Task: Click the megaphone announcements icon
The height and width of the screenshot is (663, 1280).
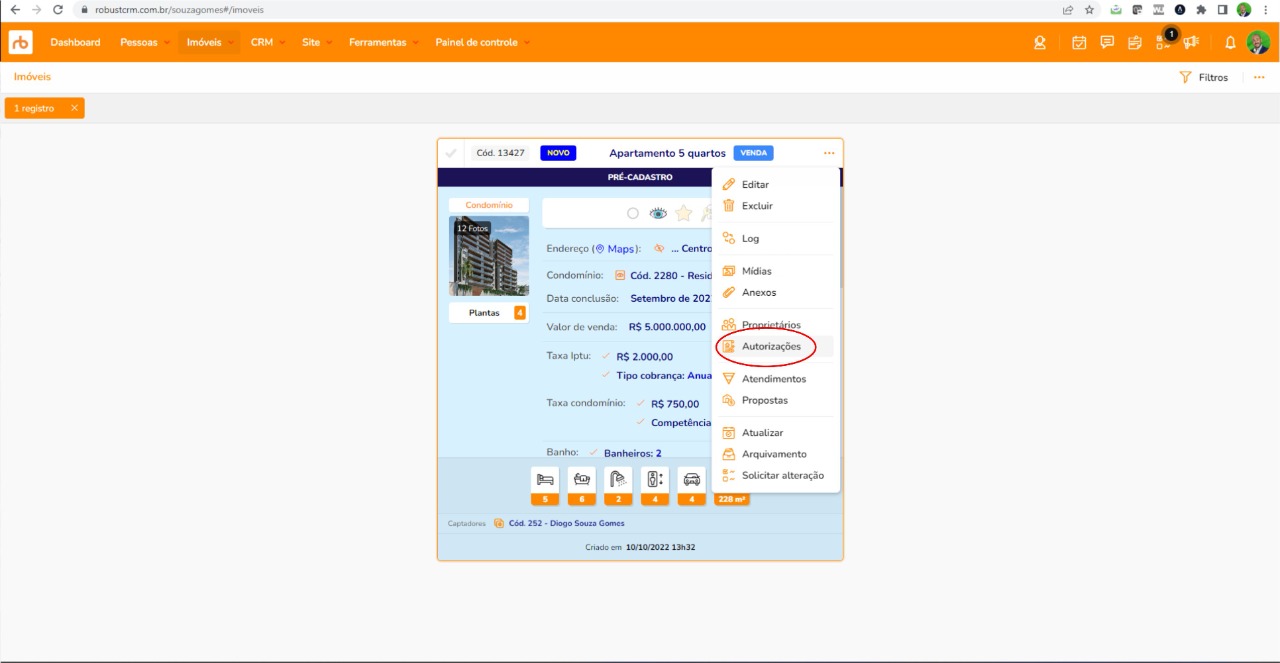Action: (1191, 43)
